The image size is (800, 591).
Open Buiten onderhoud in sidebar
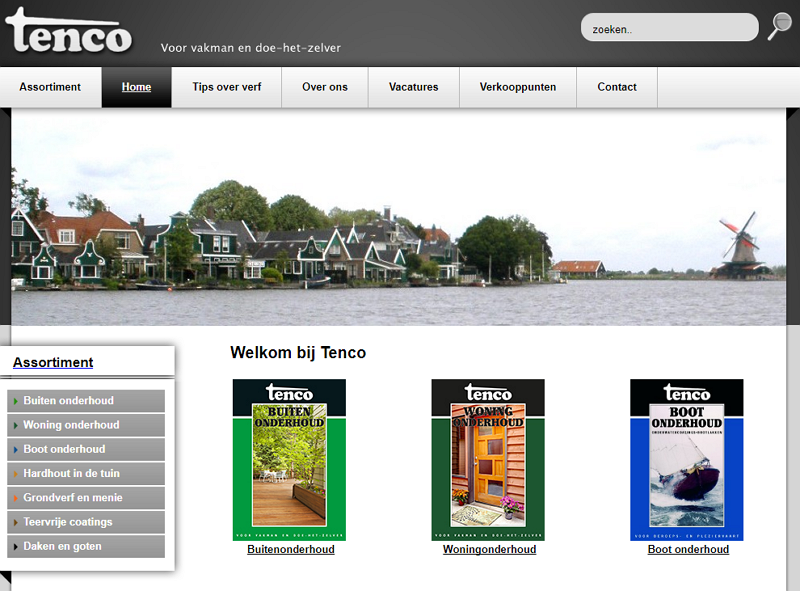pos(86,401)
